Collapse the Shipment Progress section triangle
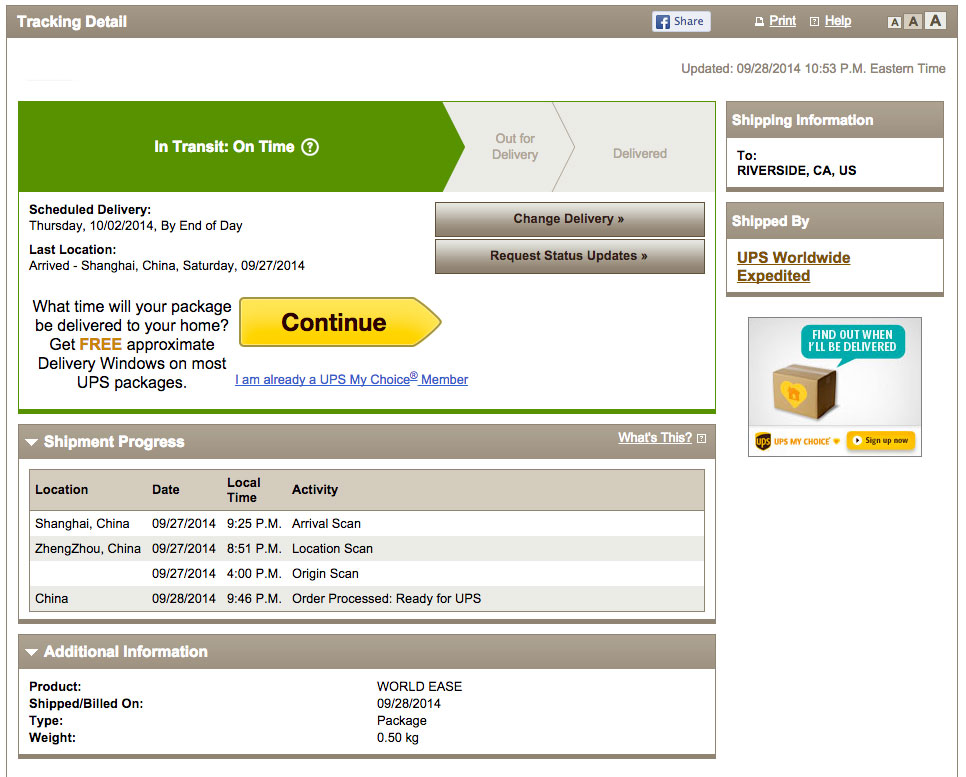This screenshot has width=966, height=777. [x=31, y=442]
